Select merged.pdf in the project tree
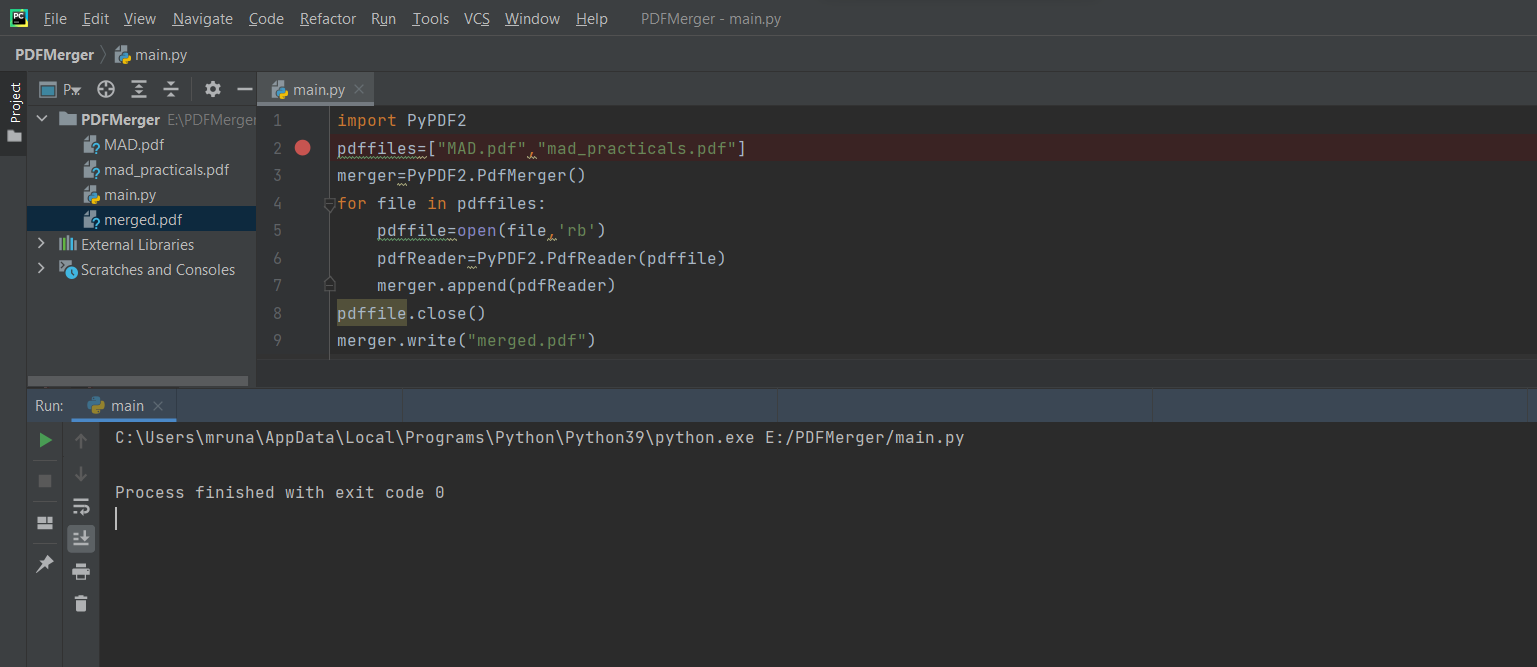Image resolution: width=1537 pixels, height=667 pixels. tap(143, 220)
